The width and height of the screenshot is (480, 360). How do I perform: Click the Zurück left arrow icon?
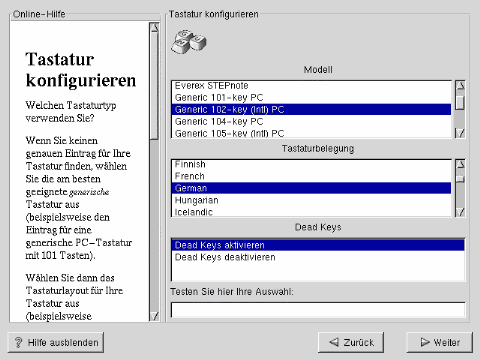334,342
